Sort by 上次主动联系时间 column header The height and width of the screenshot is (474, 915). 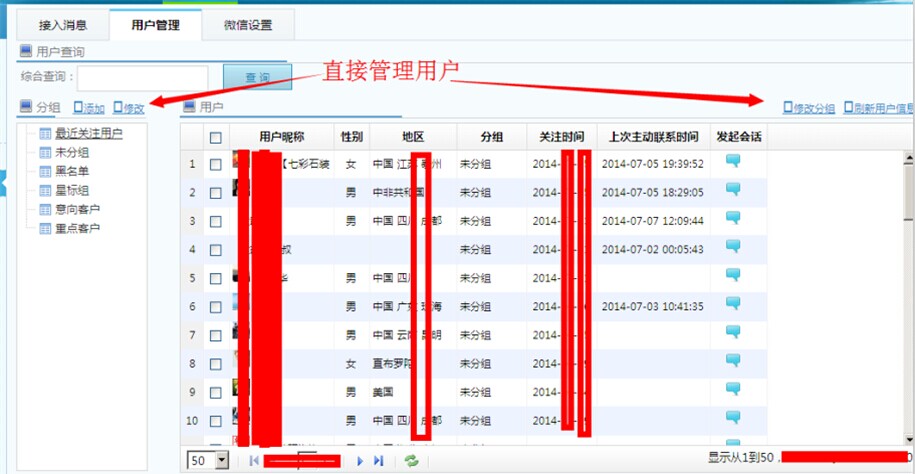click(653, 137)
